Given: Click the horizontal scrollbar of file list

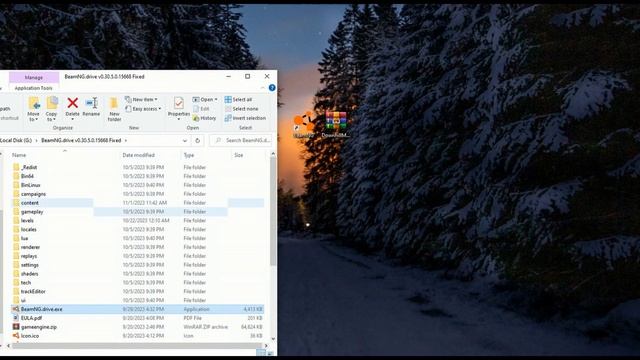Looking at the screenshot, I should pyautogui.click(x=136, y=346).
